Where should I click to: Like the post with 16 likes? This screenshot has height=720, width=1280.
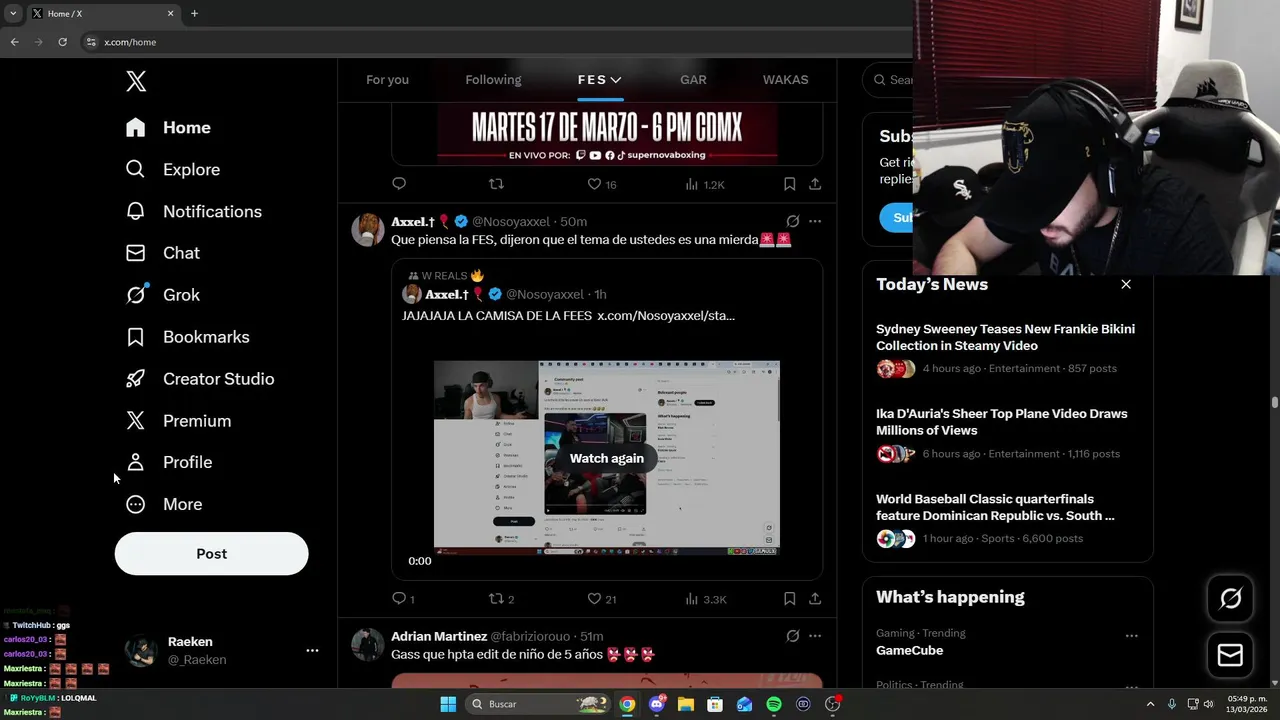[x=601, y=184]
